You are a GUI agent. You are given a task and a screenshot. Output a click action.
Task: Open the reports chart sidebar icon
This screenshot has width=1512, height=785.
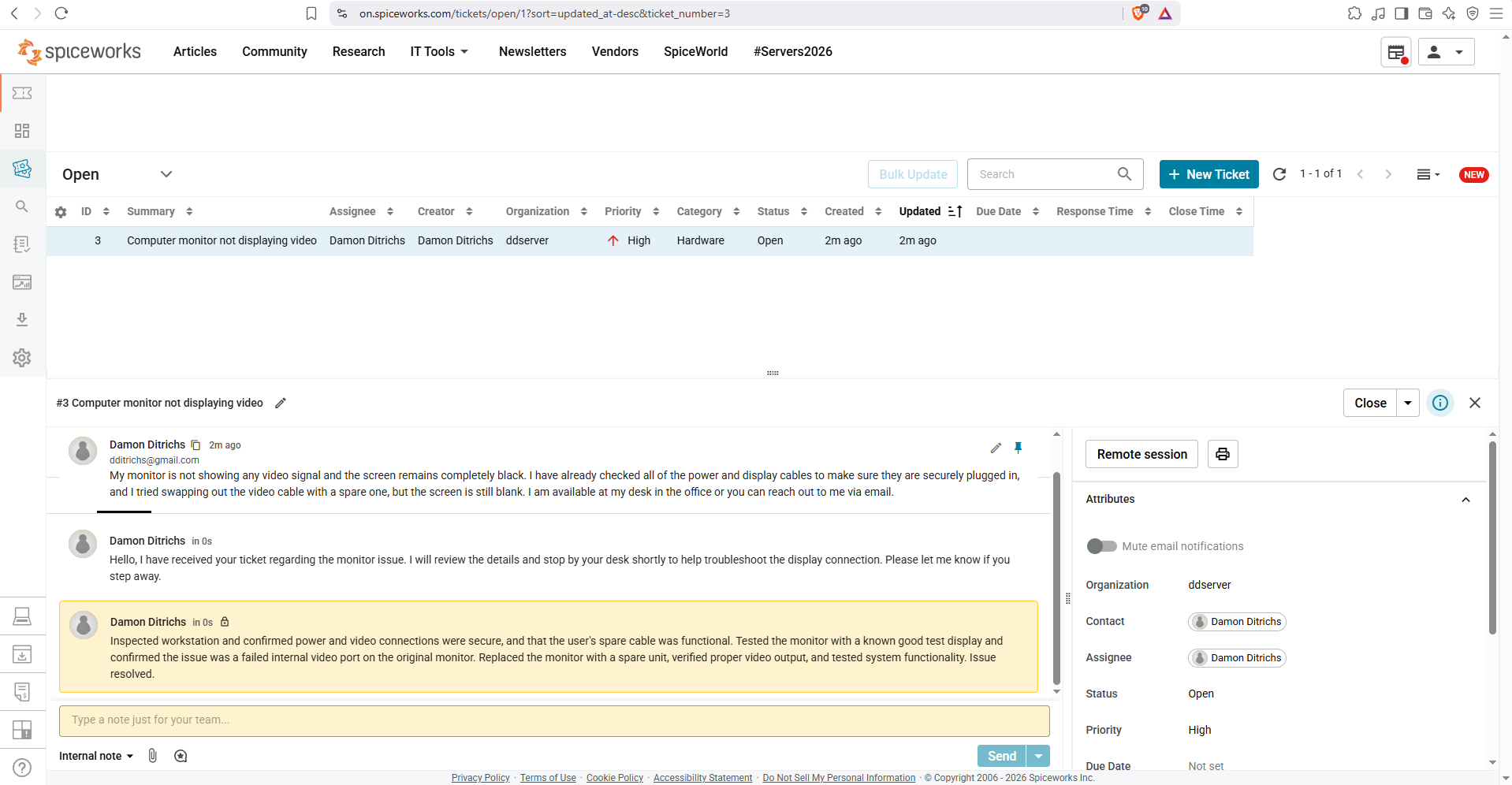(22, 282)
